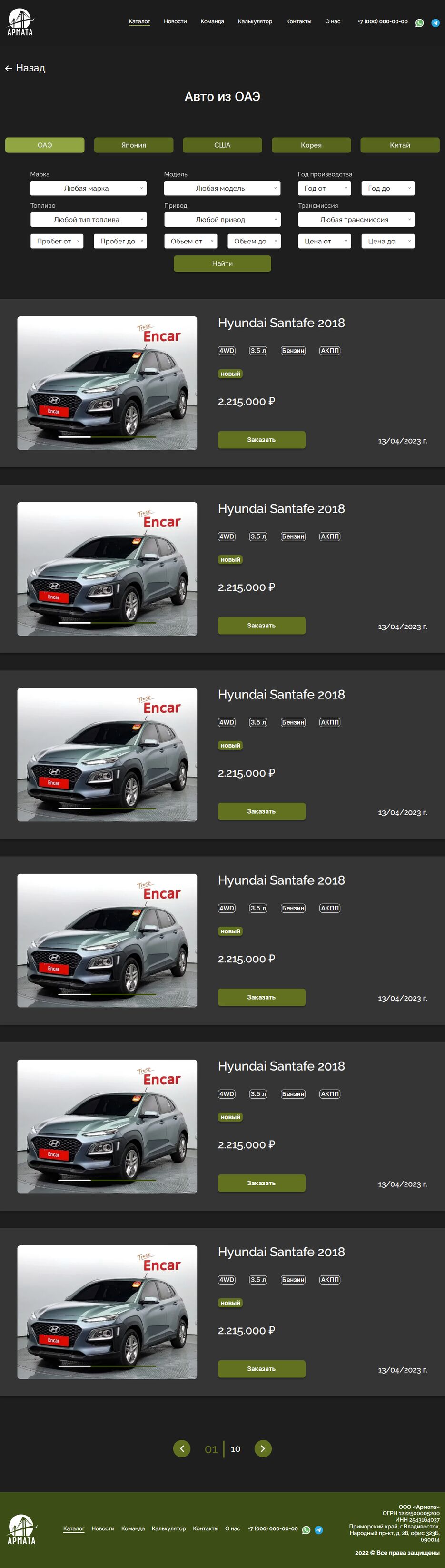Open Калькулятор in the top navigation
Viewport: 445px width, 1568px height.
point(255,21)
